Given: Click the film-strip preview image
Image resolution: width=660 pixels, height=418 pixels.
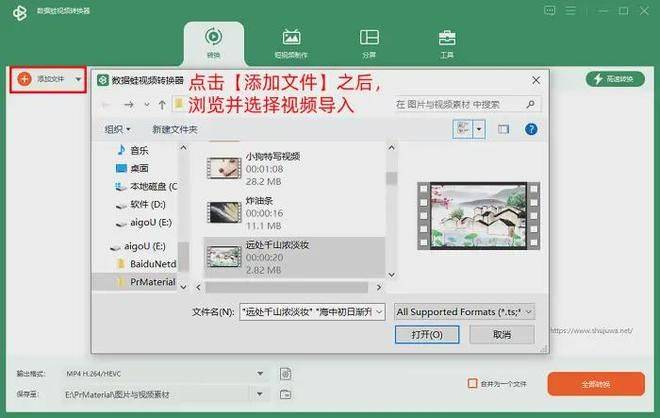Looking at the screenshot, I should click(478, 216).
